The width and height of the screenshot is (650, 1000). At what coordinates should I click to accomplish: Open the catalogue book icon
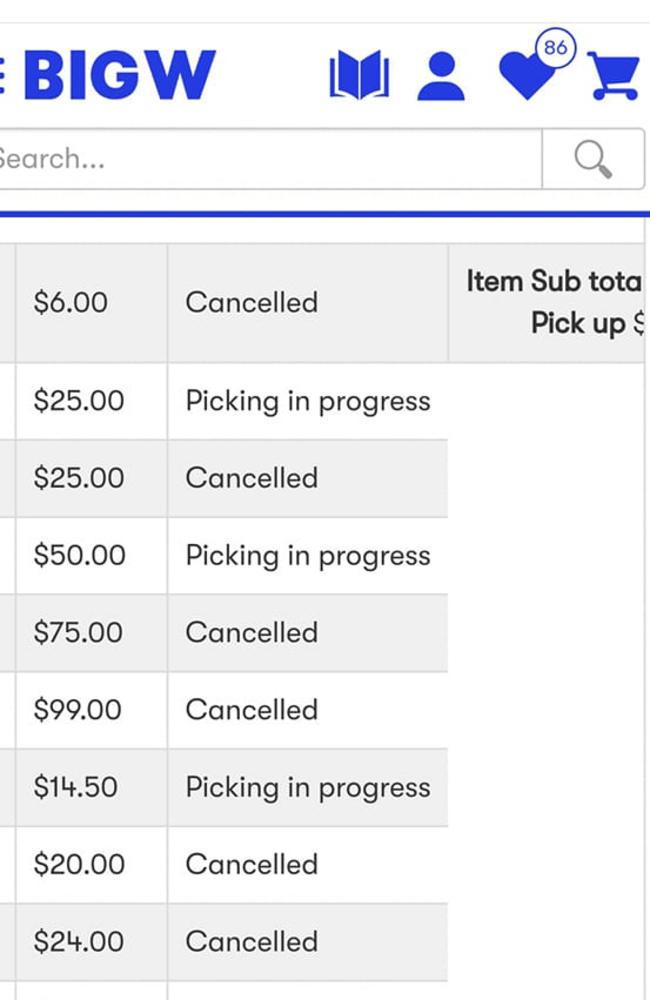coord(359,75)
